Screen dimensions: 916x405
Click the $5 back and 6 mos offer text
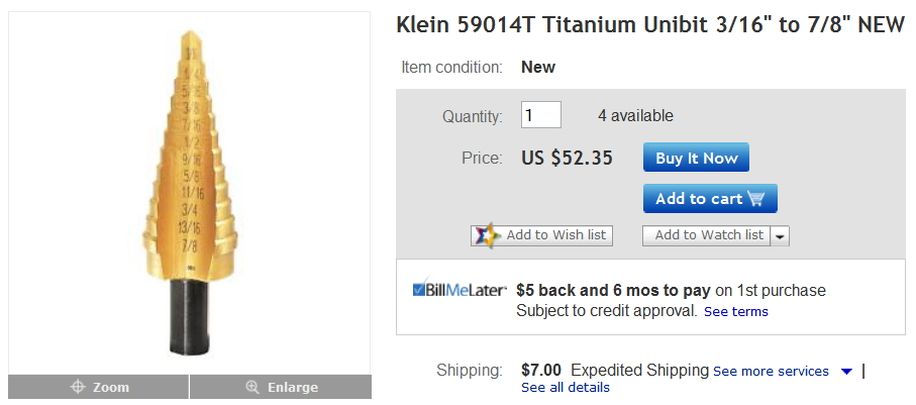click(x=613, y=290)
